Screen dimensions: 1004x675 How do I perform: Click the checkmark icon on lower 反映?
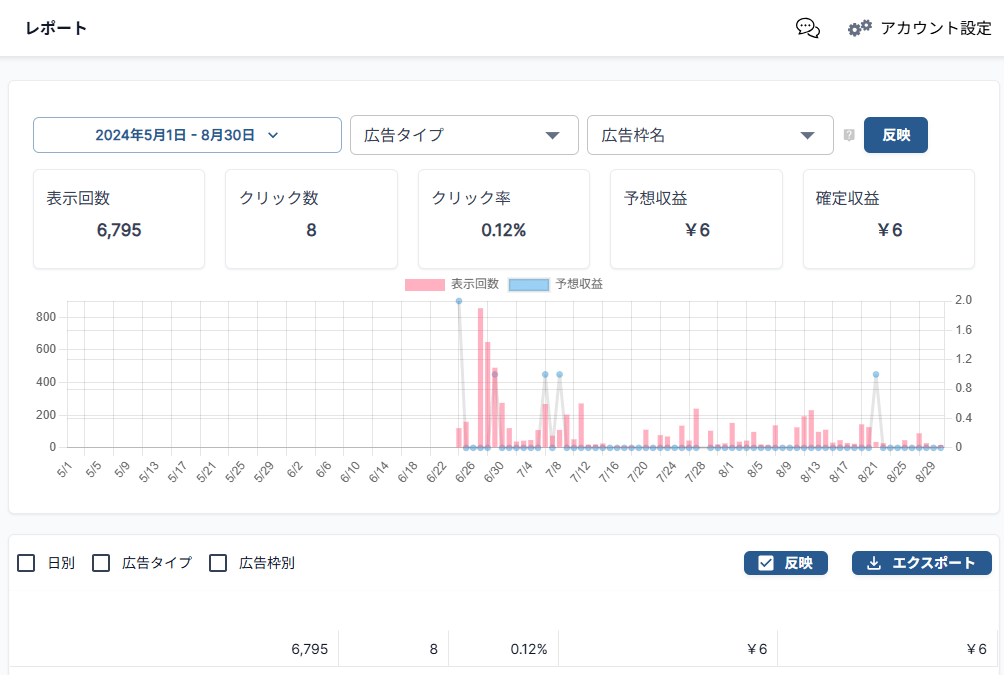tap(766, 563)
